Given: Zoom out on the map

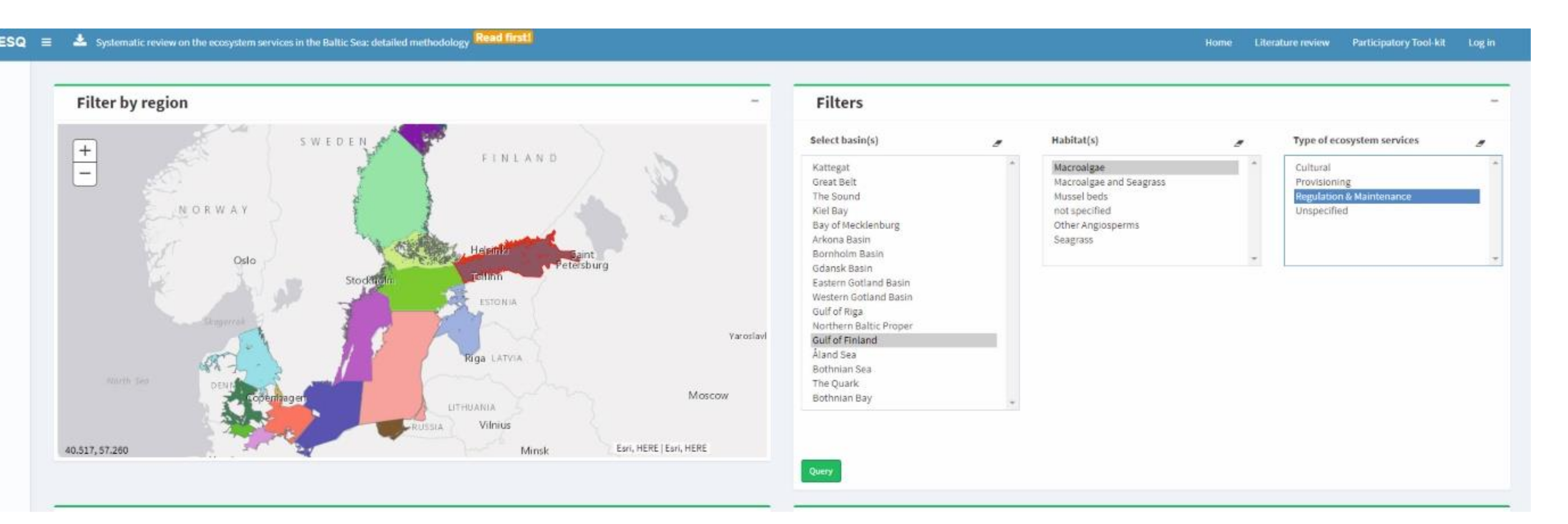Looking at the screenshot, I should pos(85,174).
